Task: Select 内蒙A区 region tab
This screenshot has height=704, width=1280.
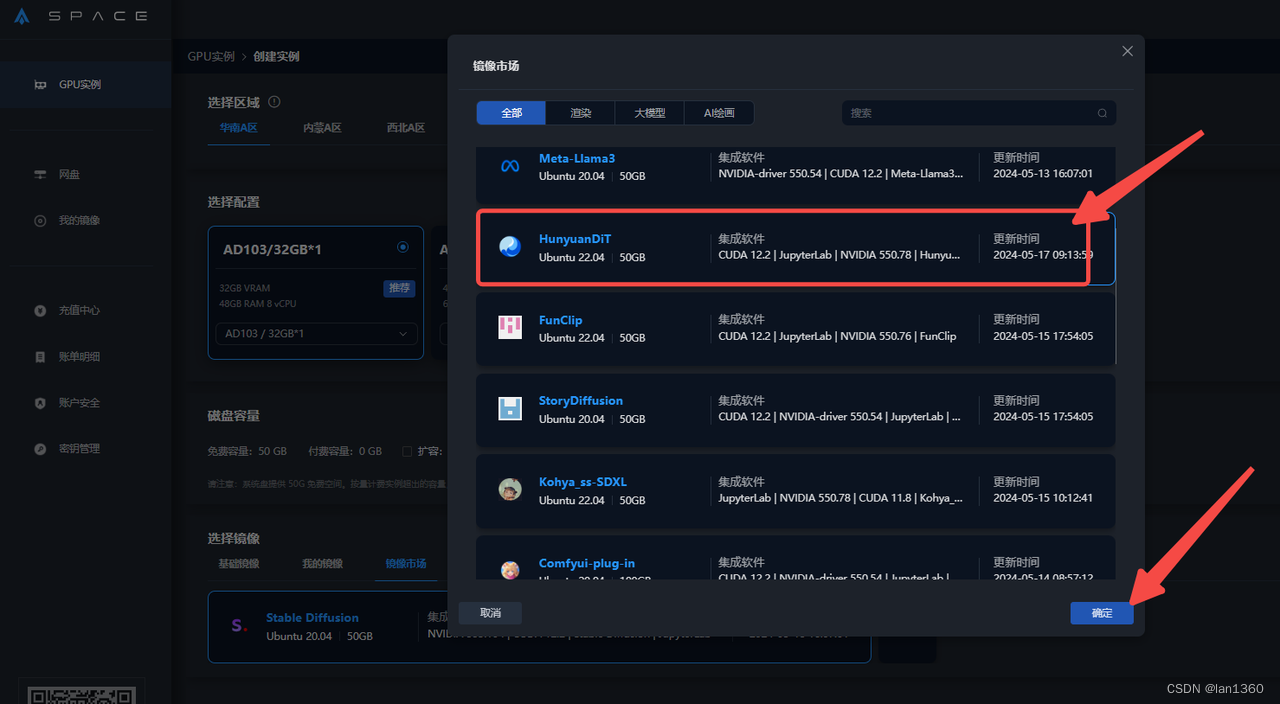Action: (322, 128)
